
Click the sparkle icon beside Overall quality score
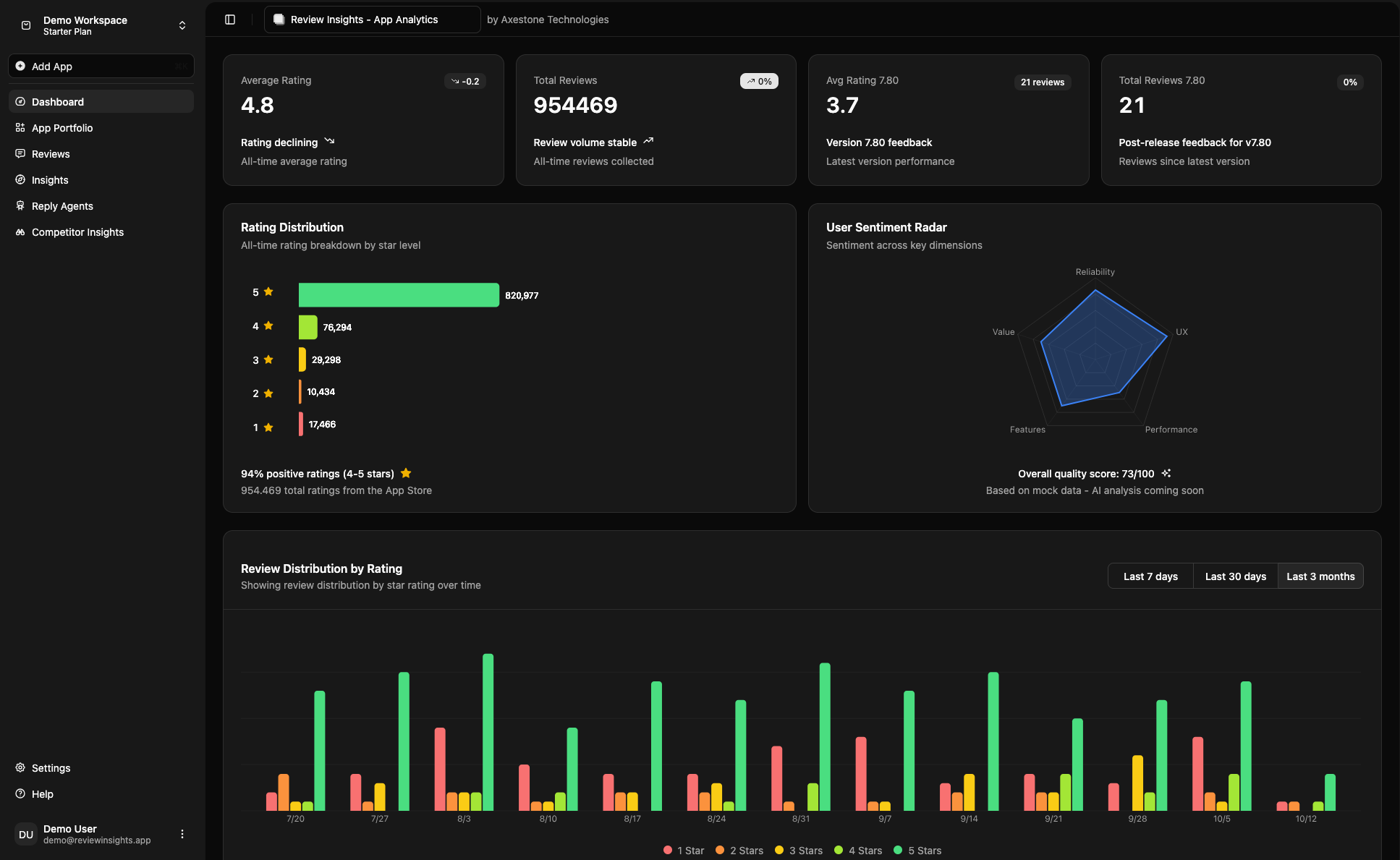[x=1166, y=473]
